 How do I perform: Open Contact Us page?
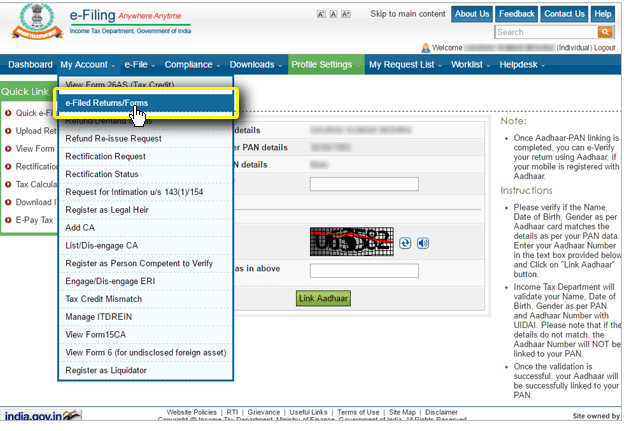(x=564, y=14)
